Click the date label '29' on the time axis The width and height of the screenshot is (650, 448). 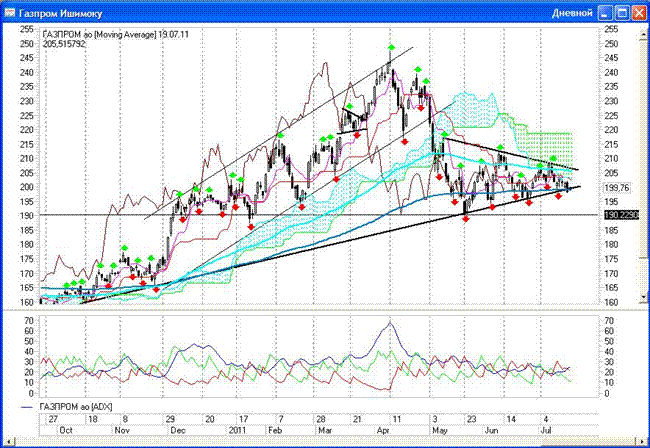click(x=170, y=419)
